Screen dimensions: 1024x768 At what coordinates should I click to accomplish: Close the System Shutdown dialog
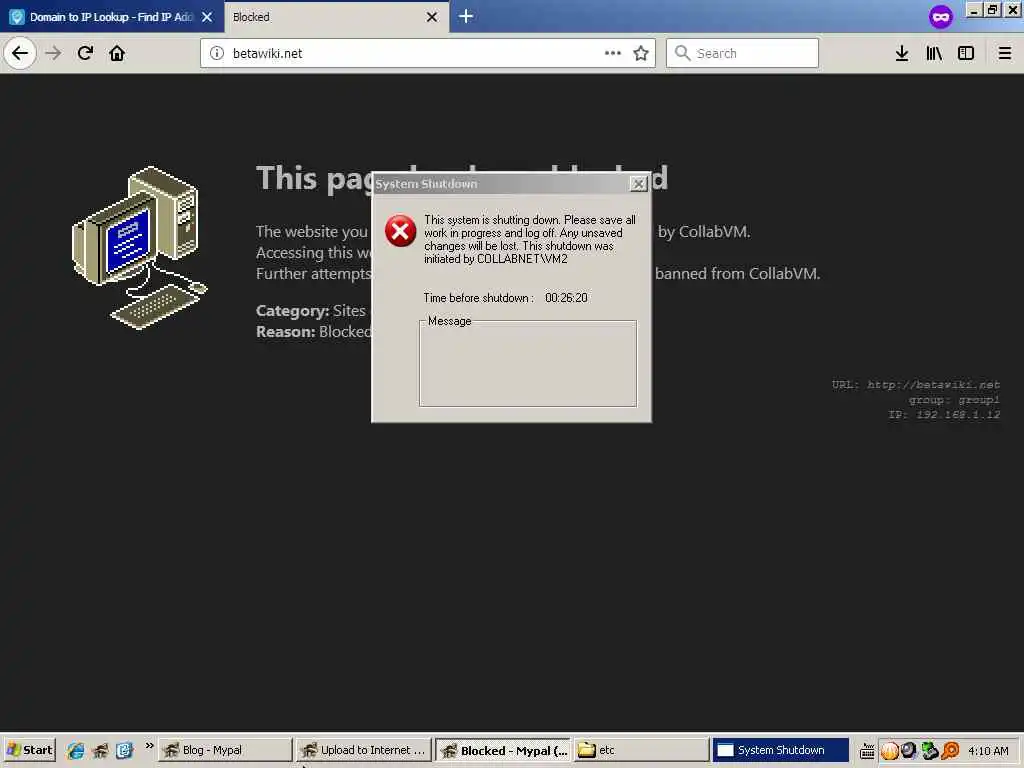[x=638, y=184]
